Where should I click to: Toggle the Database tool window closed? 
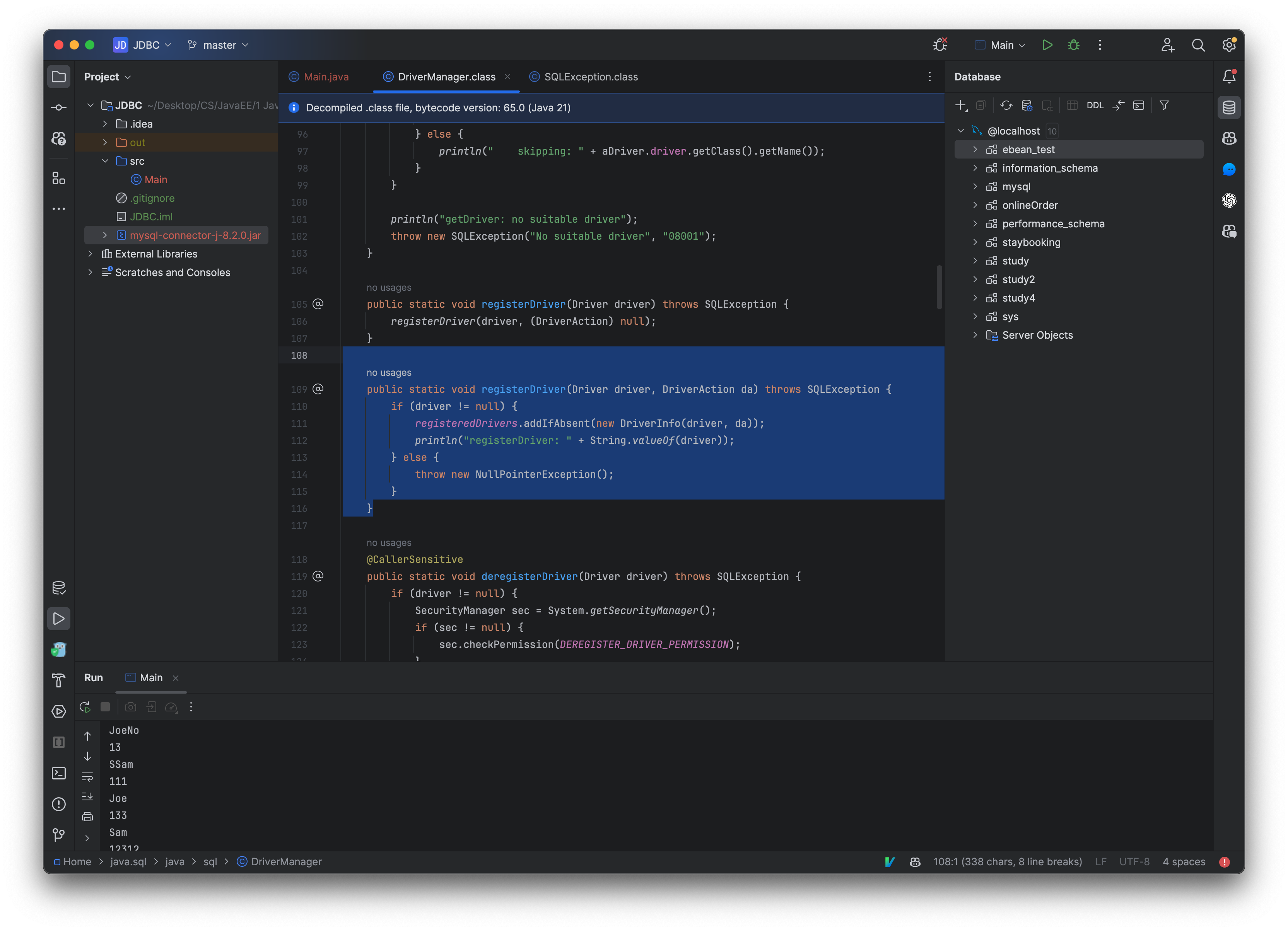click(x=1229, y=107)
